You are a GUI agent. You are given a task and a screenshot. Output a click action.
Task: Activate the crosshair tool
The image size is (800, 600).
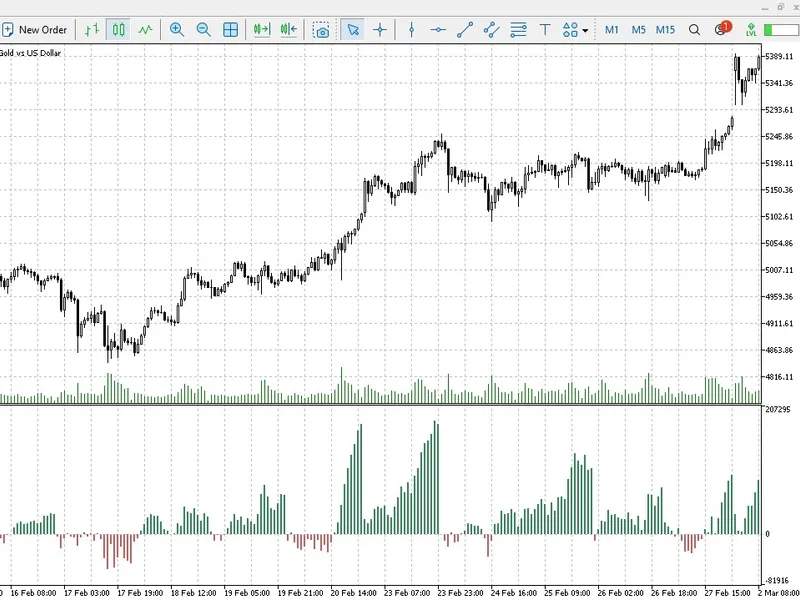tap(380, 30)
